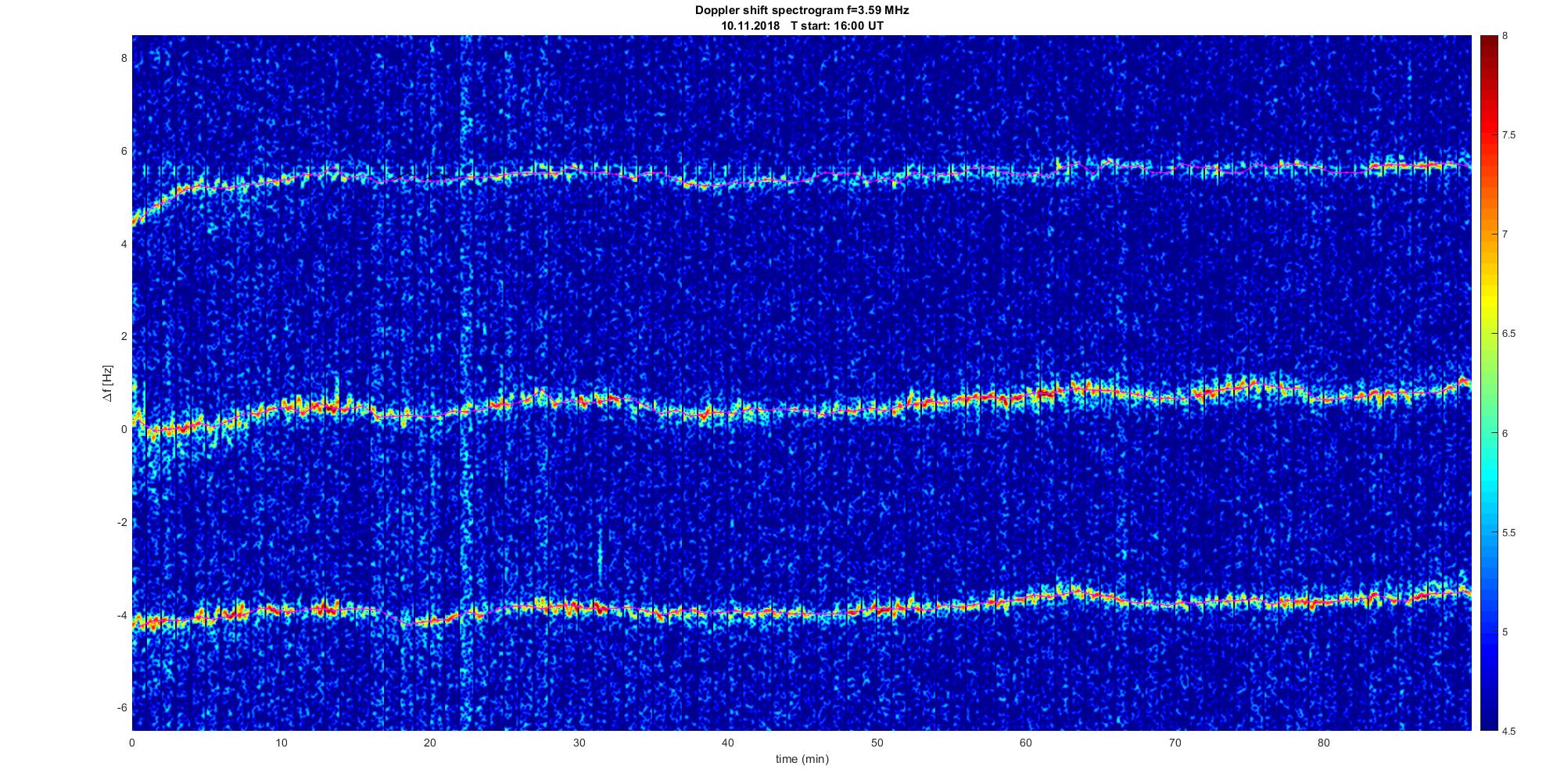Click the colorbar tick label 5.5
Viewport: 1564px width, 784px height.
[1508, 533]
